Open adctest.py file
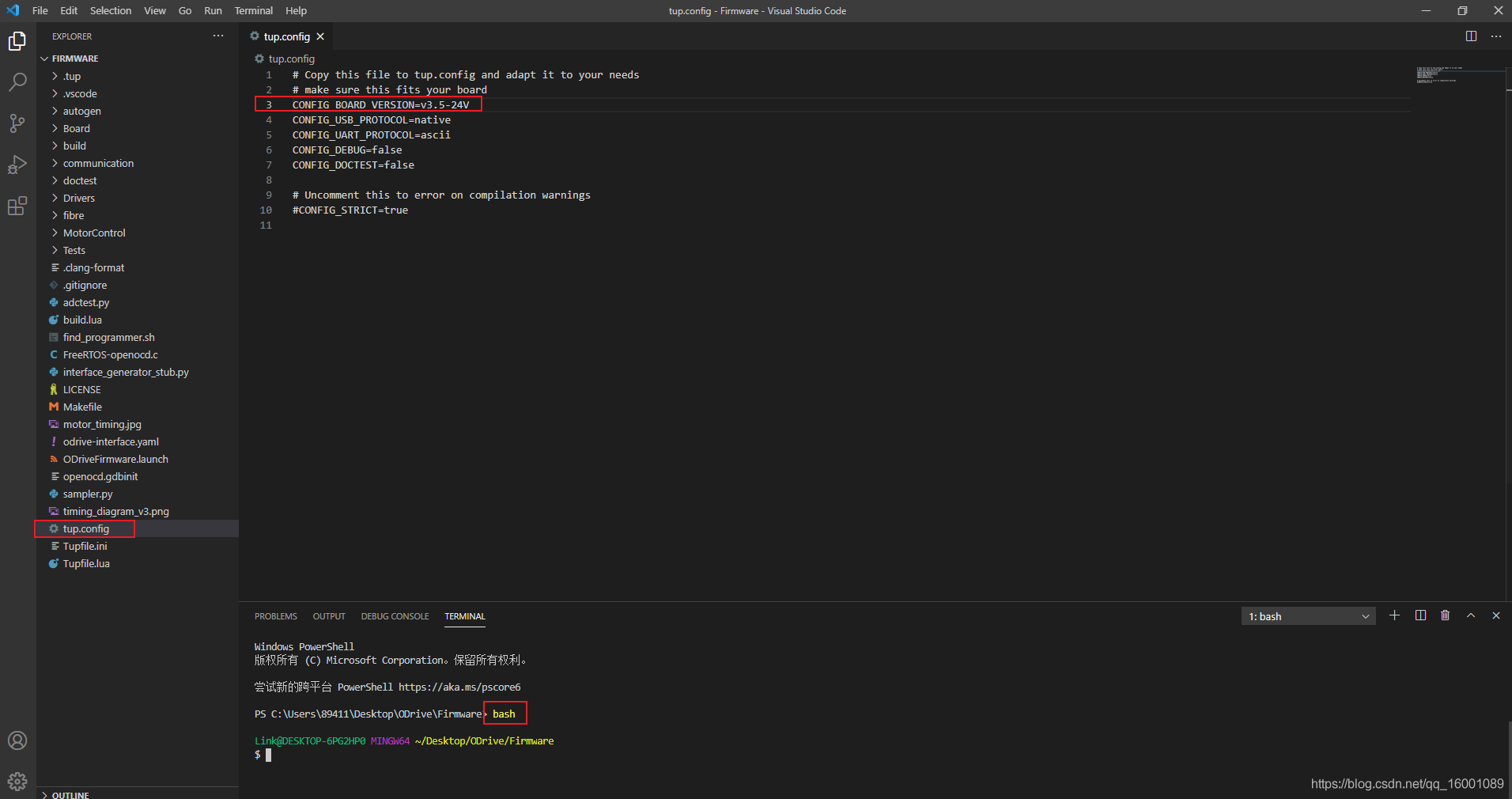1512x799 pixels. click(x=86, y=302)
